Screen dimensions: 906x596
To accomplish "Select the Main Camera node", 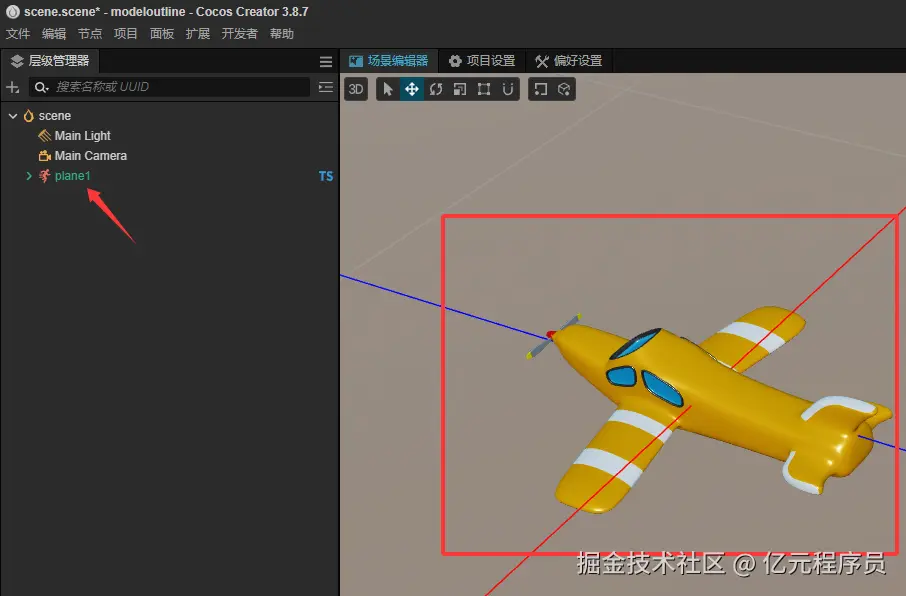I will click(x=91, y=156).
